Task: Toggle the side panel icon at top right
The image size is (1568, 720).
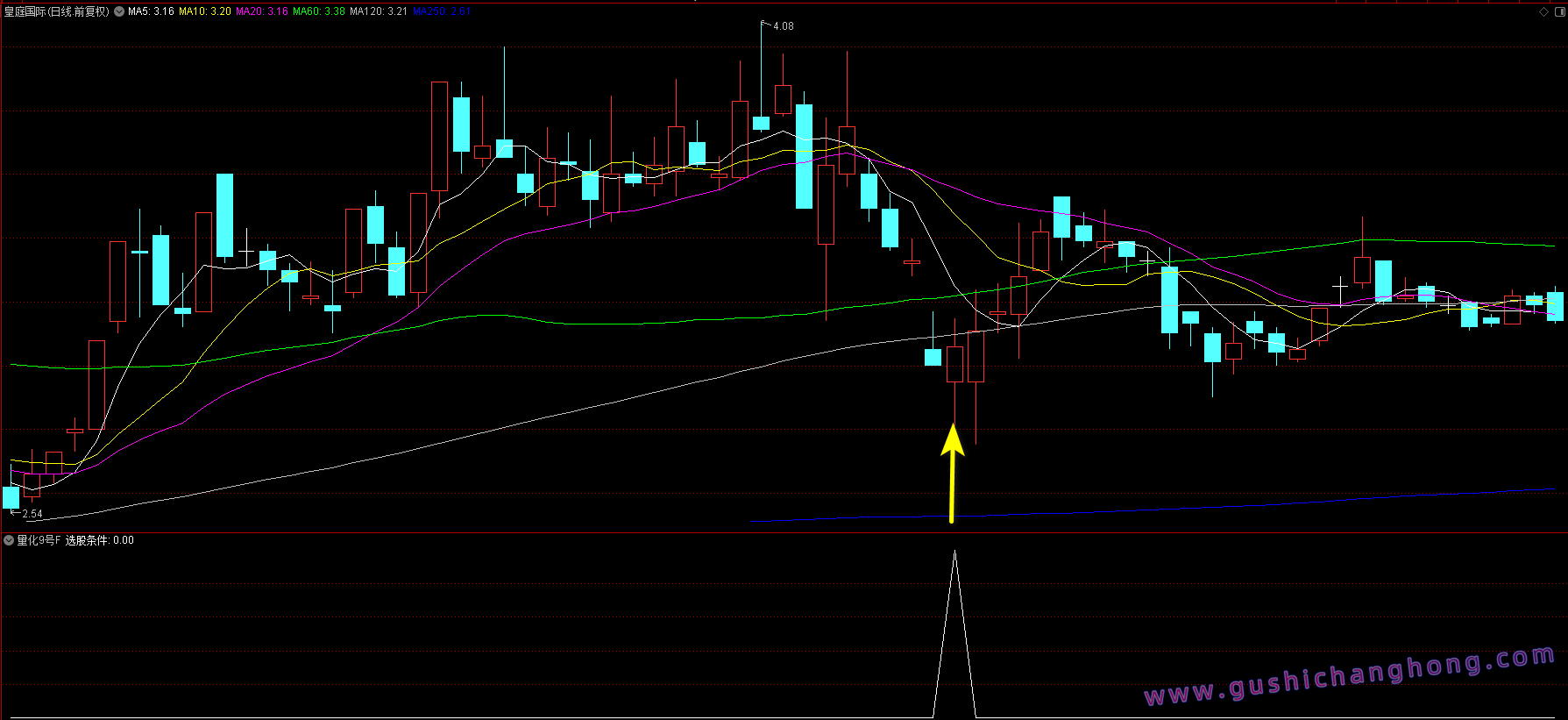Action: click(x=1558, y=11)
